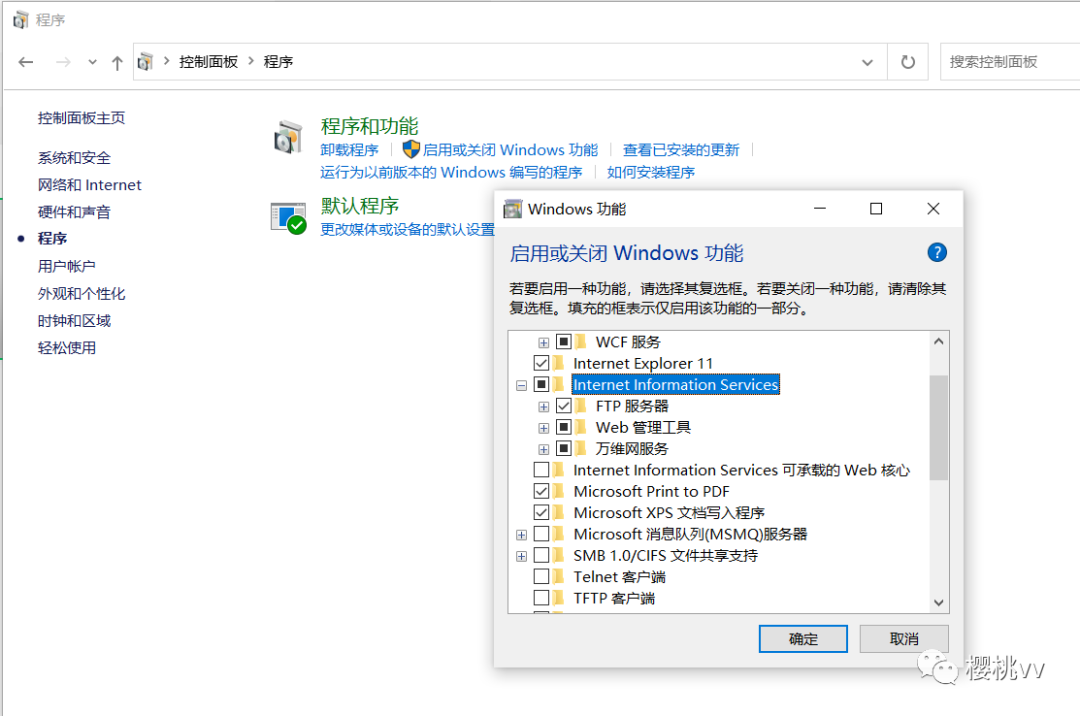Click the refresh icon beside address bar
Image resolution: width=1080 pixels, height=716 pixels.
908,62
